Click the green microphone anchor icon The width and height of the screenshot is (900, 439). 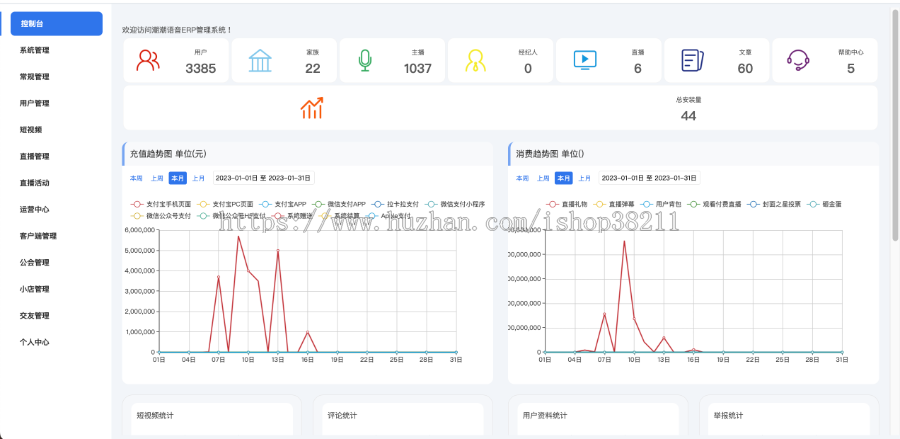(x=364, y=60)
